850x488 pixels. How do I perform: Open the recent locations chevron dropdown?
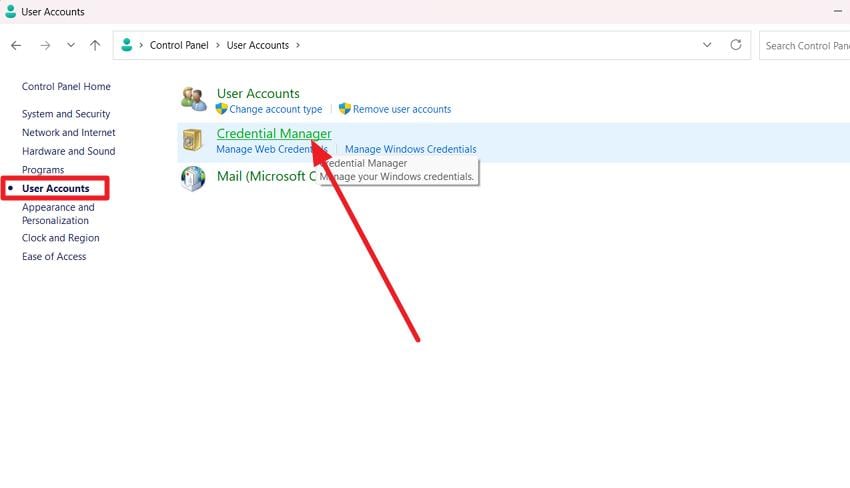(x=71, y=45)
